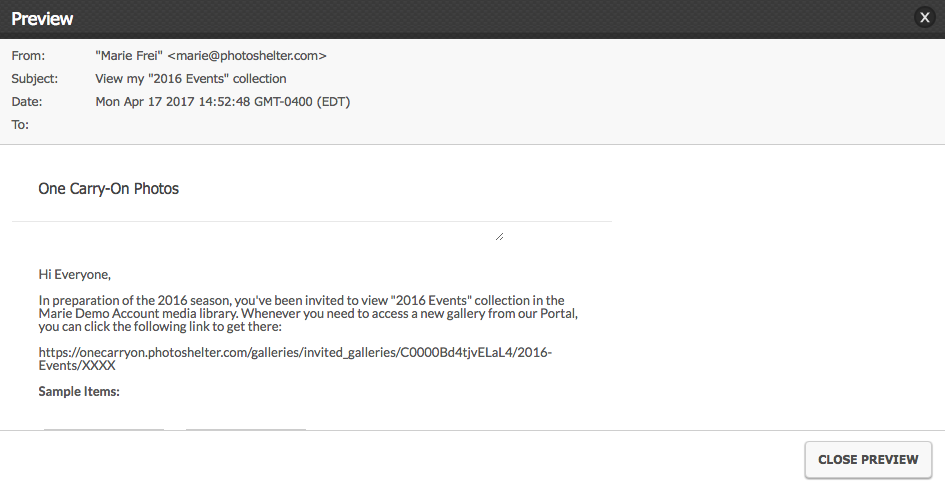This screenshot has height=494, width=945.
Task: Click the "One Carry-On Photos" heading
Action: click(x=108, y=188)
